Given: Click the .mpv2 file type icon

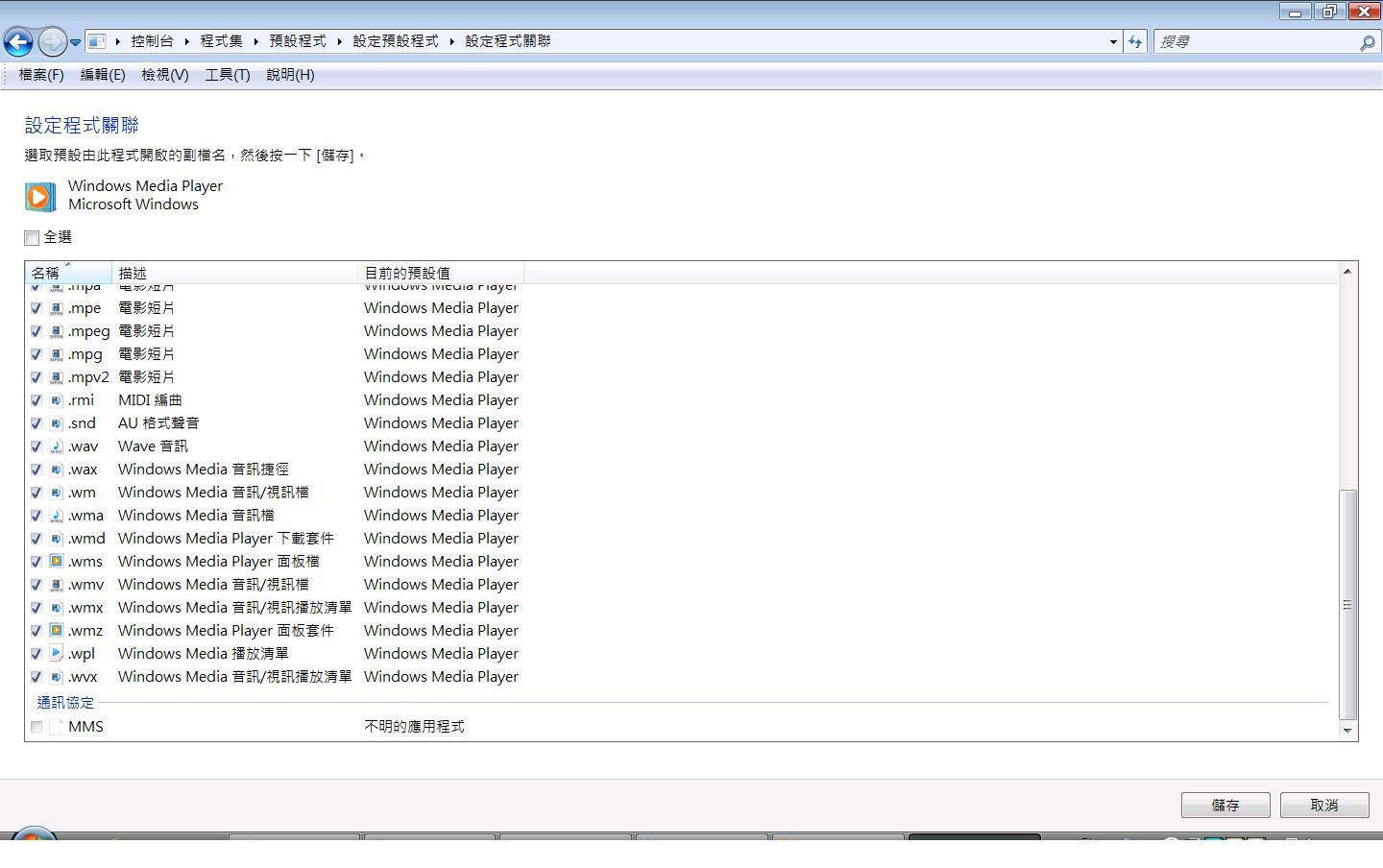Looking at the screenshot, I should tap(57, 377).
